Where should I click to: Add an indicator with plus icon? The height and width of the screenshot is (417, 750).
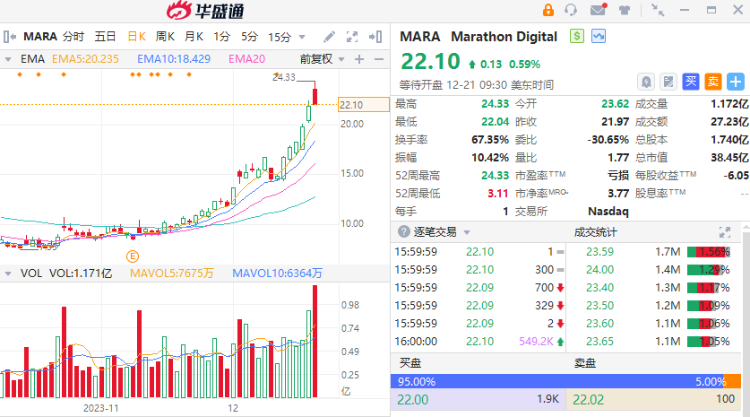tap(359, 59)
